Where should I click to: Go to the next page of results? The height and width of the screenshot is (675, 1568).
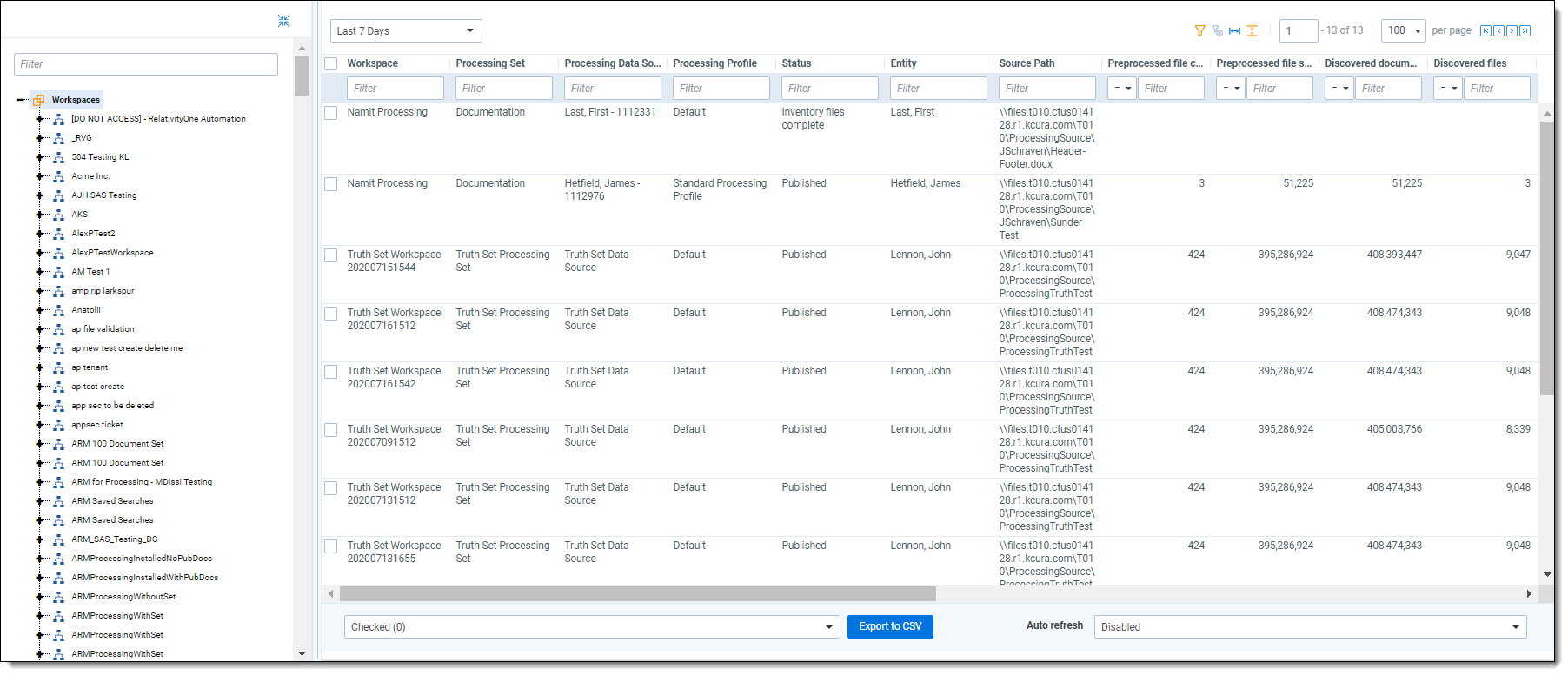pyautogui.click(x=1512, y=31)
